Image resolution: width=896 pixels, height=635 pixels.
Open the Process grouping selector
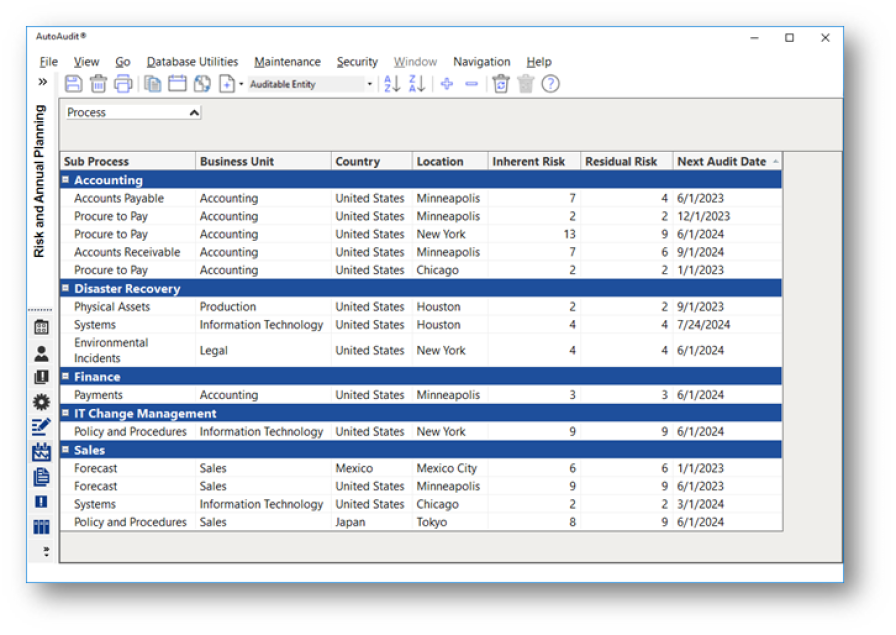coord(133,113)
